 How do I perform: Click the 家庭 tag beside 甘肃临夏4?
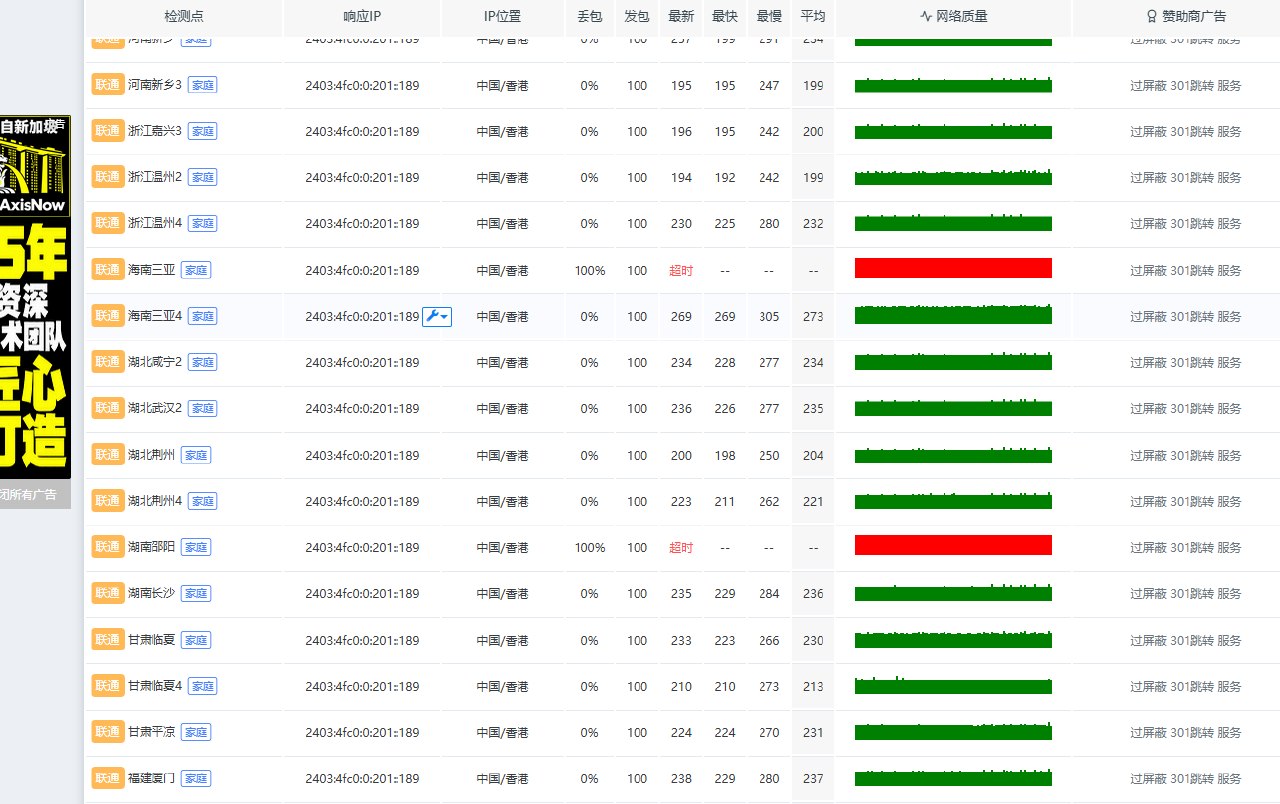pos(202,686)
